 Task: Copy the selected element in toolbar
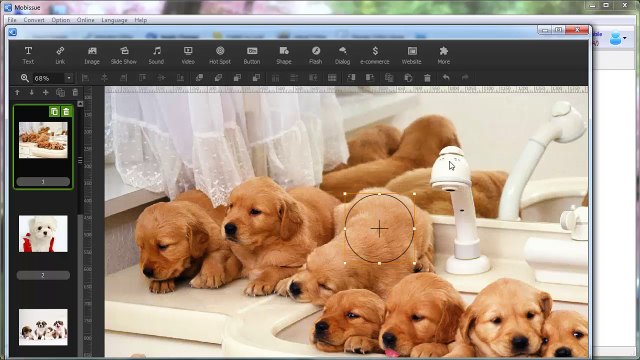point(389,78)
